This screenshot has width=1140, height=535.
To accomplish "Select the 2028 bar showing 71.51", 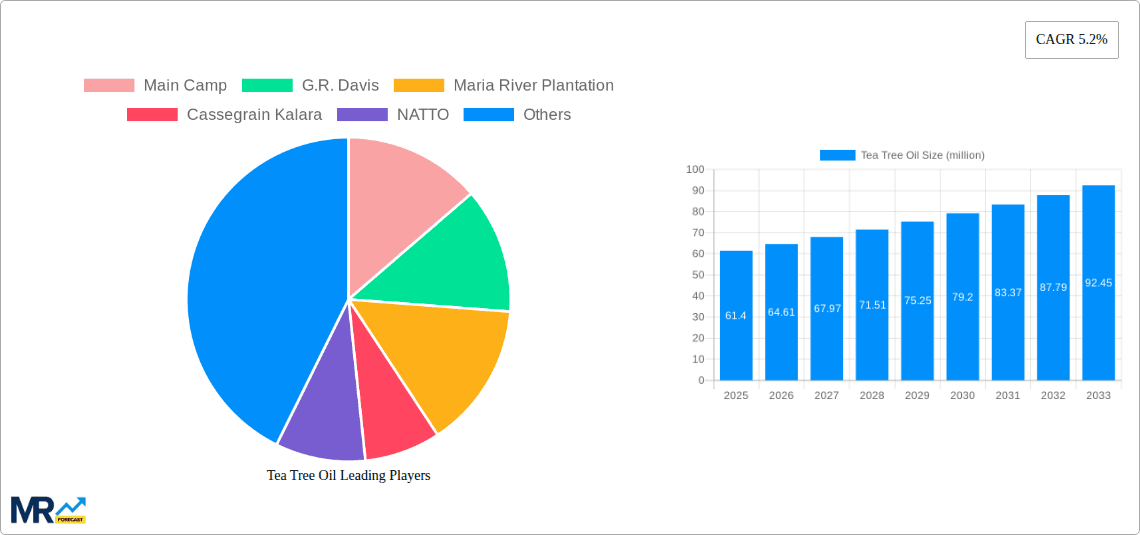I will pos(872,305).
